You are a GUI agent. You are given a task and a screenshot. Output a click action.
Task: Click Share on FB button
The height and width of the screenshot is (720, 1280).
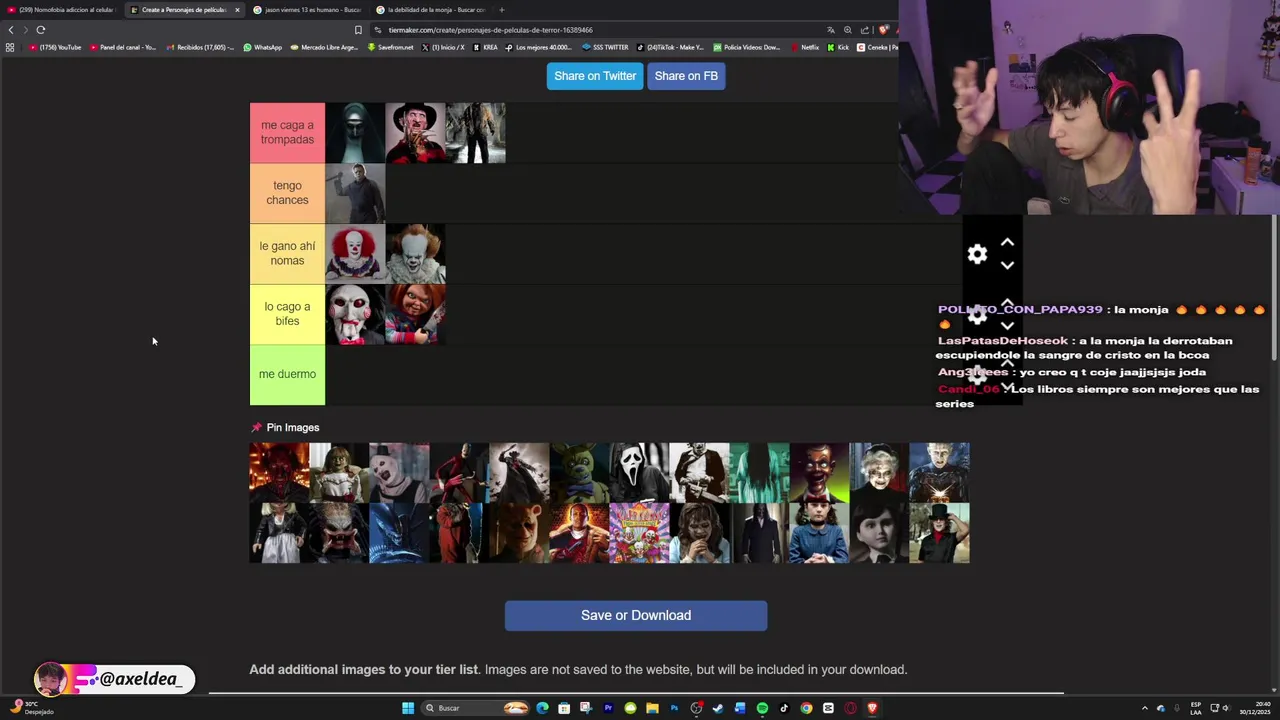pyautogui.click(x=686, y=76)
